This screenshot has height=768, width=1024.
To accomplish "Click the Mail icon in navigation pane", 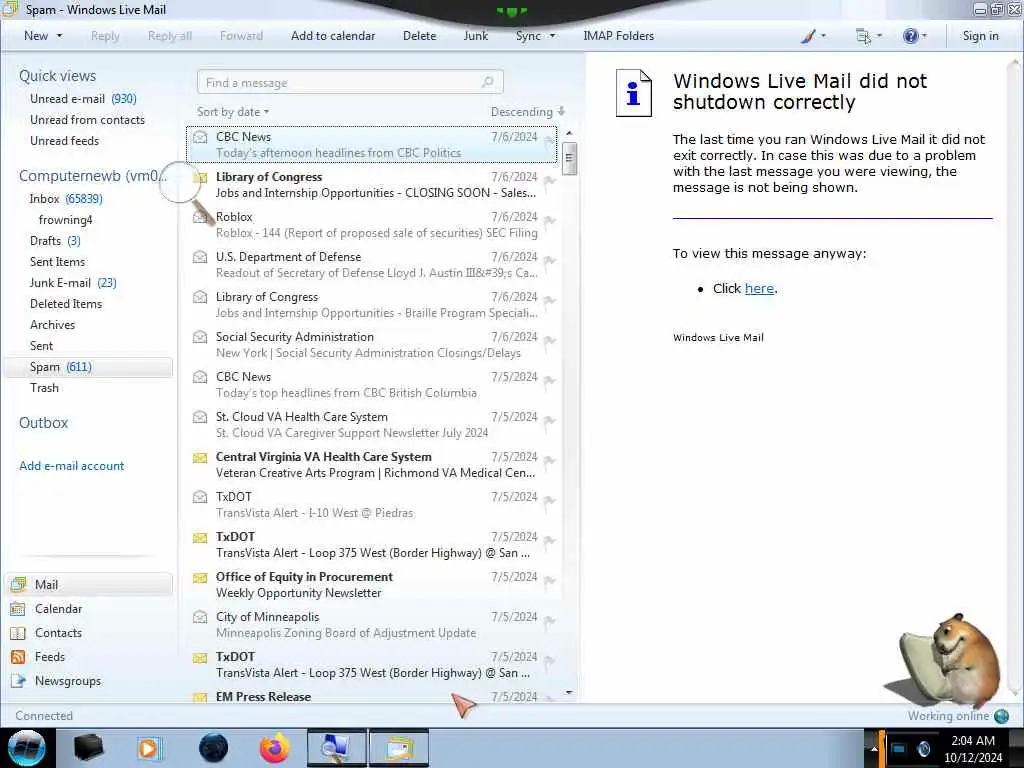I will pos(18,584).
